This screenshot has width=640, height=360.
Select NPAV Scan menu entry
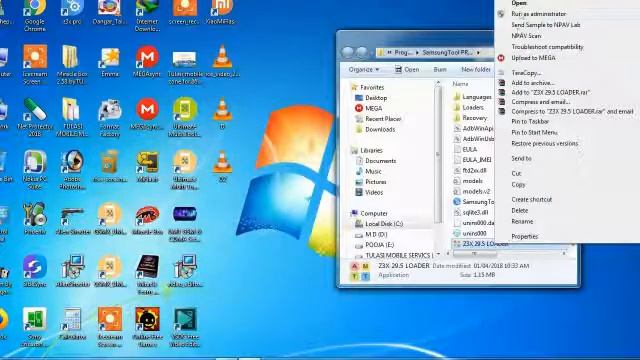pyautogui.click(x=526, y=36)
